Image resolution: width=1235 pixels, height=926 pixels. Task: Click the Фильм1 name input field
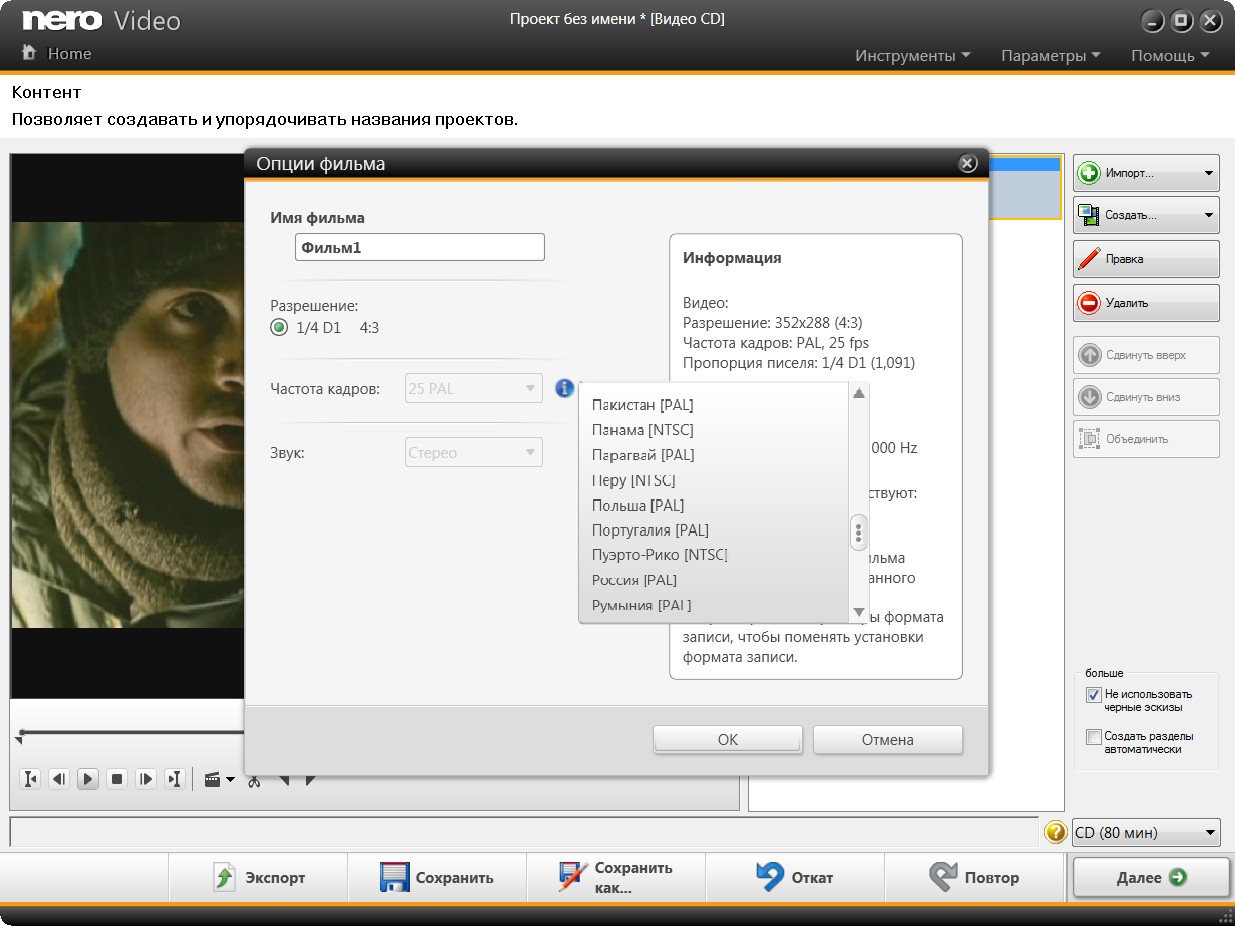click(420, 247)
